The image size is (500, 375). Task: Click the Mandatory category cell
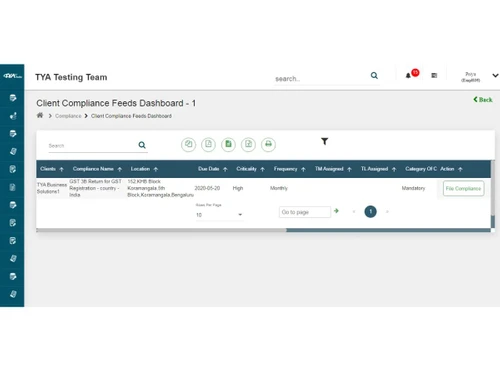(413, 188)
